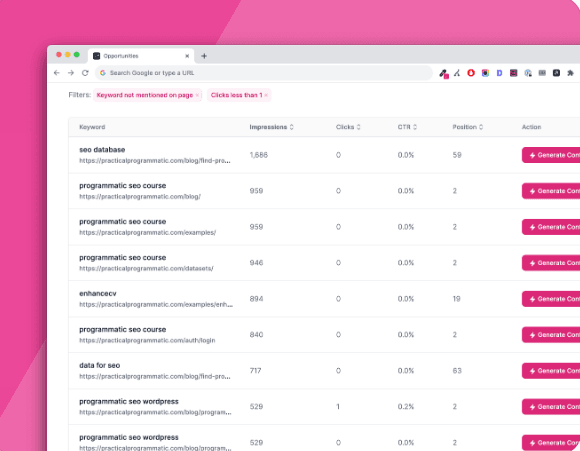Open the puzzle-piece extensions menu

570,73
